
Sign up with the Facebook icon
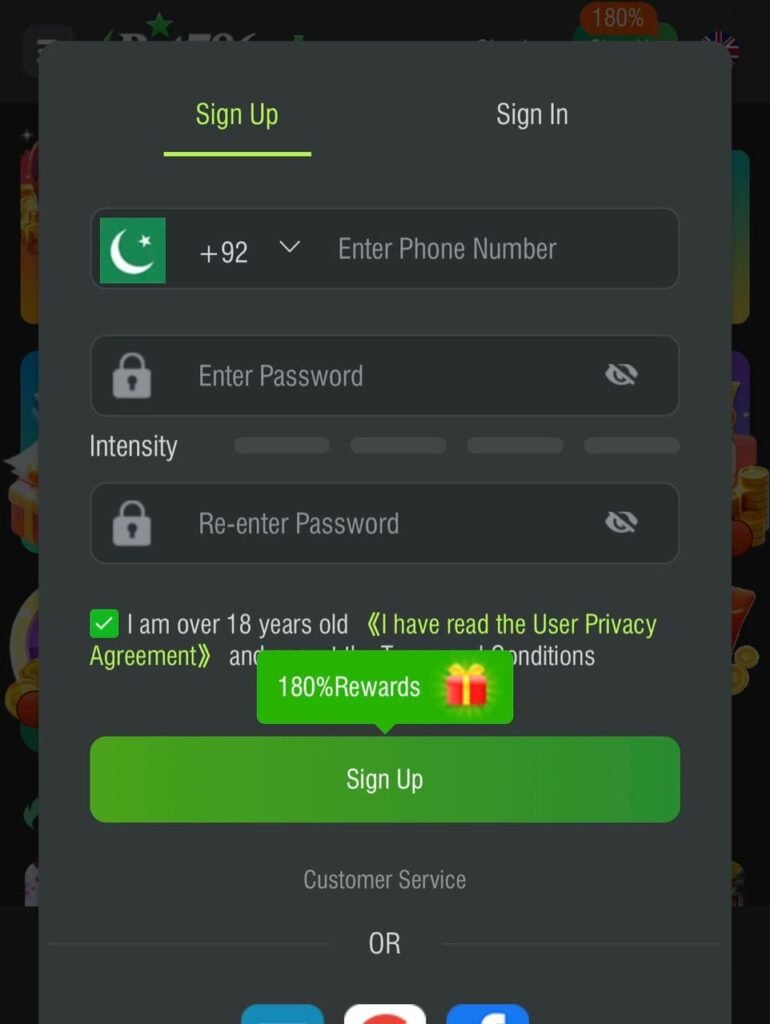(487, 1014)
